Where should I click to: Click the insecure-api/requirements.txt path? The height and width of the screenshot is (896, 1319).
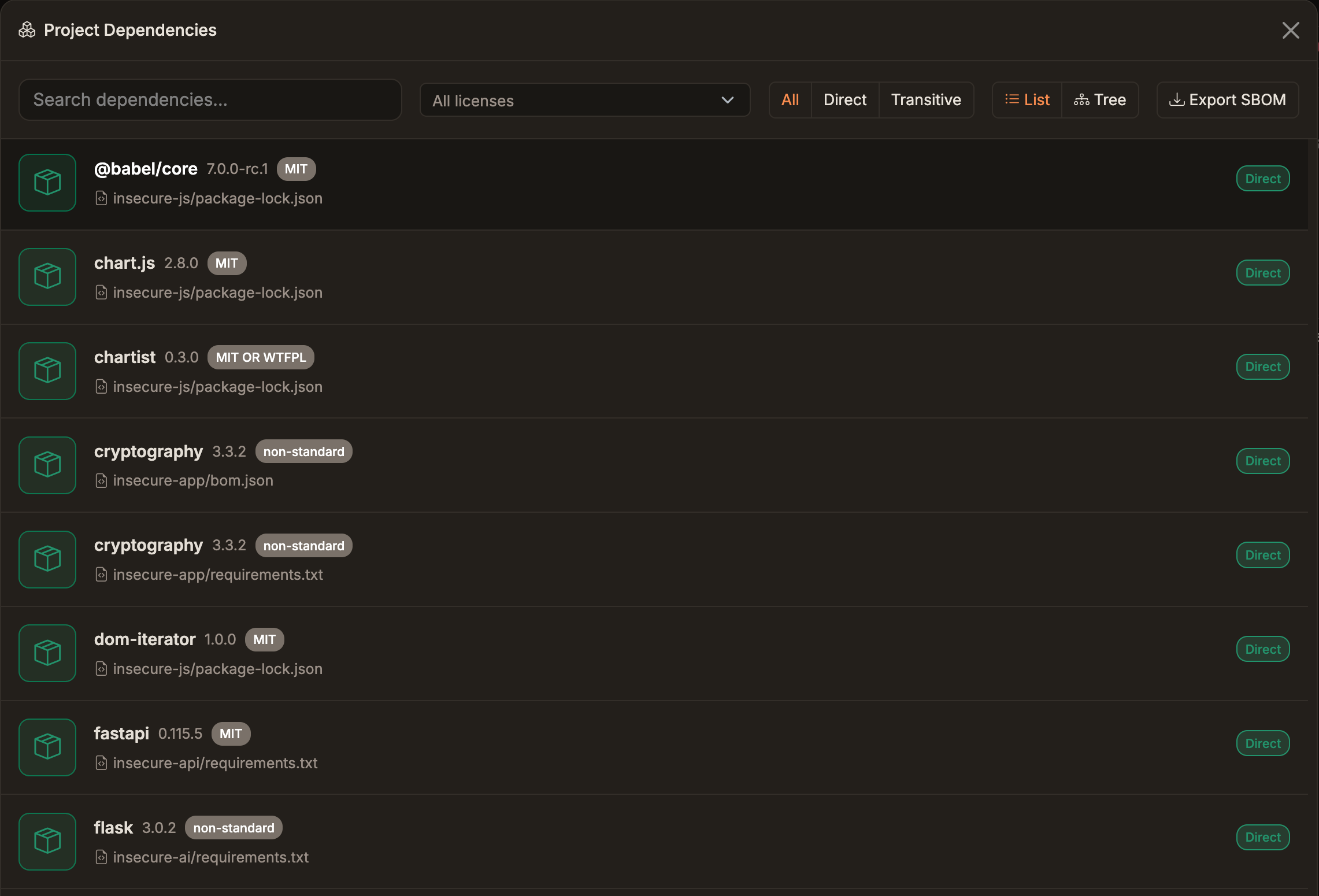click(x=215, y=763)
